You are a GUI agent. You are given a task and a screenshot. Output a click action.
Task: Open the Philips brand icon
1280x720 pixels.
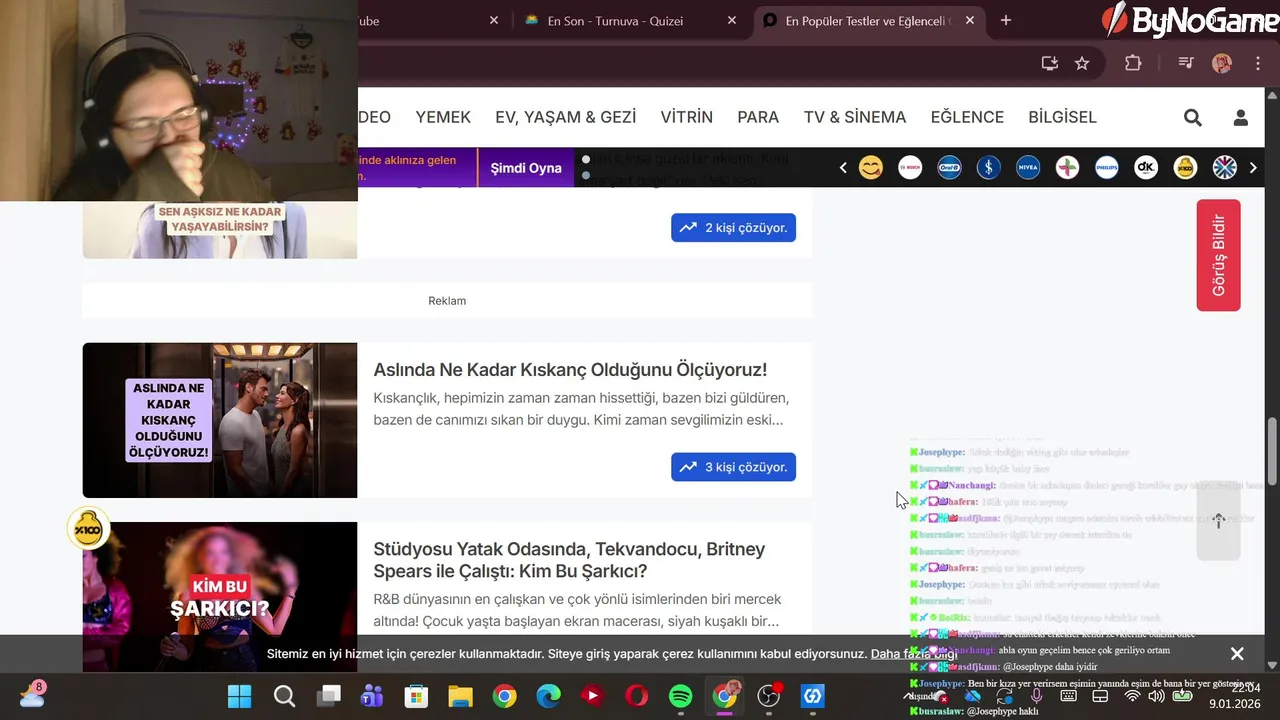1106,168
